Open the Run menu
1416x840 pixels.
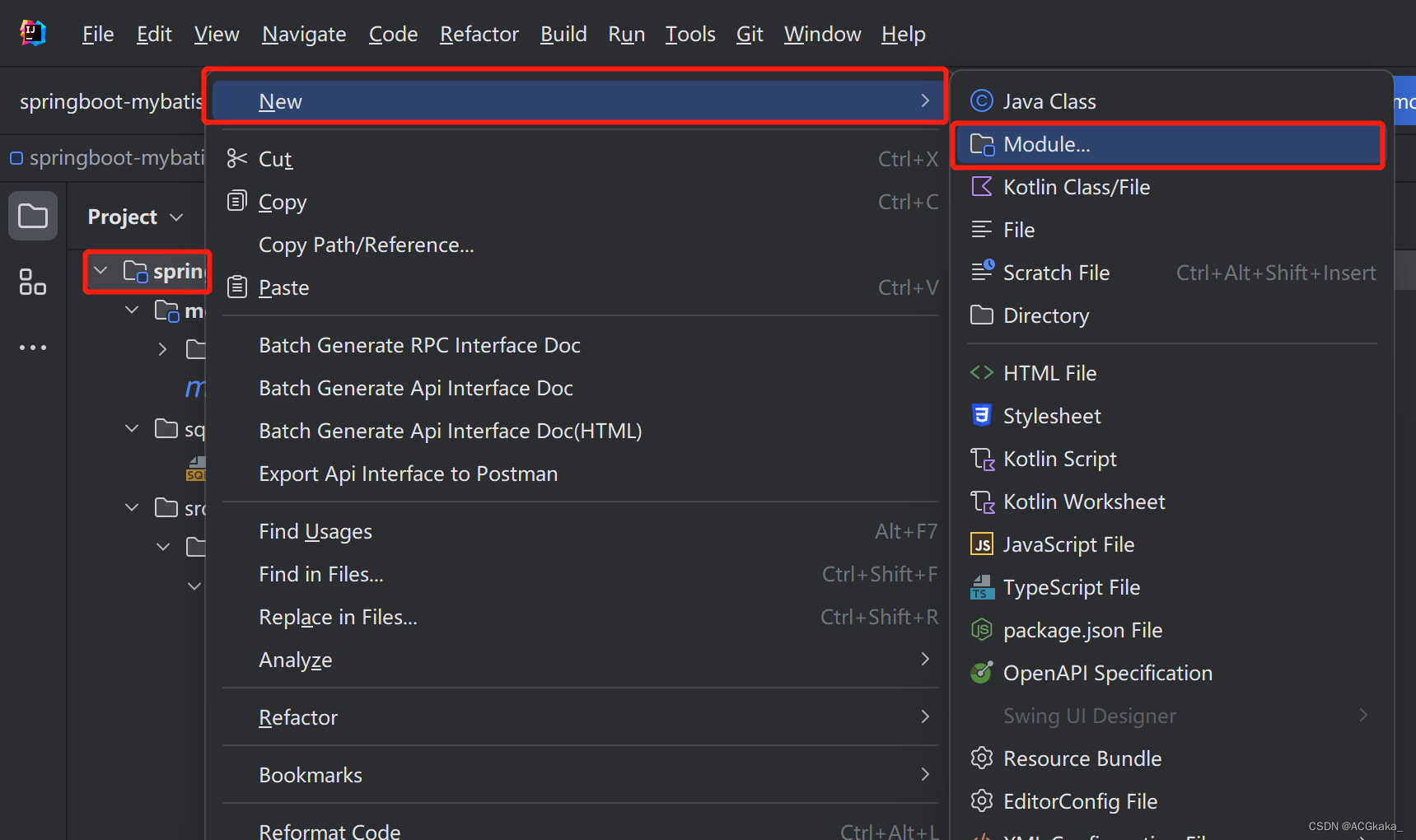pos(626,34)
